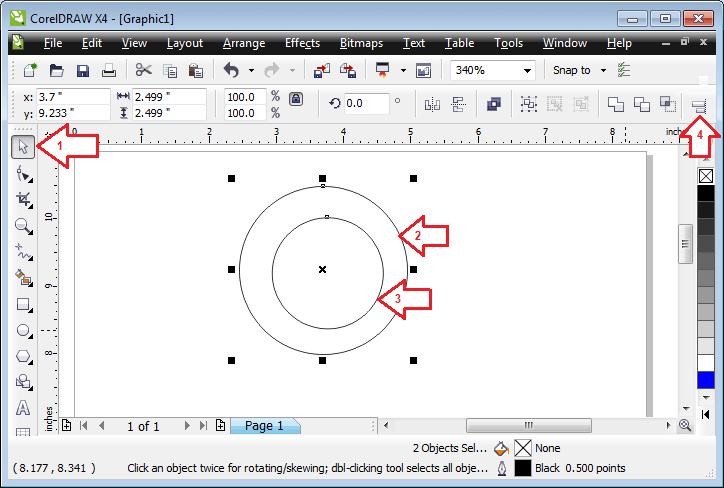Expand the Snap to dropdown
The height and width of the screenshot is (488, 724).
[x=603, y=70]
